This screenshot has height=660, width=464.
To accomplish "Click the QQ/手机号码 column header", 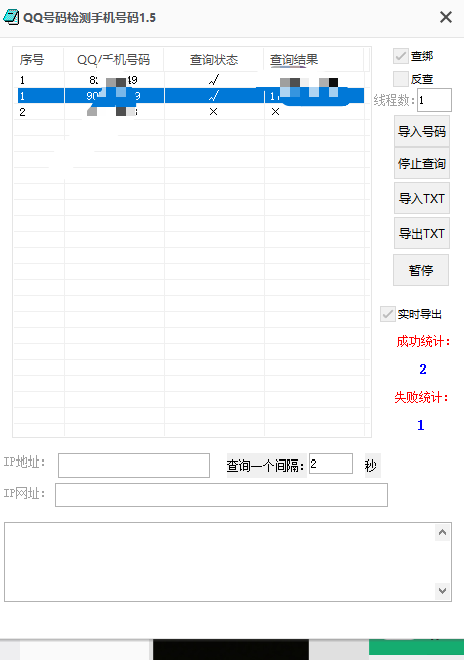I will (114, 59).
